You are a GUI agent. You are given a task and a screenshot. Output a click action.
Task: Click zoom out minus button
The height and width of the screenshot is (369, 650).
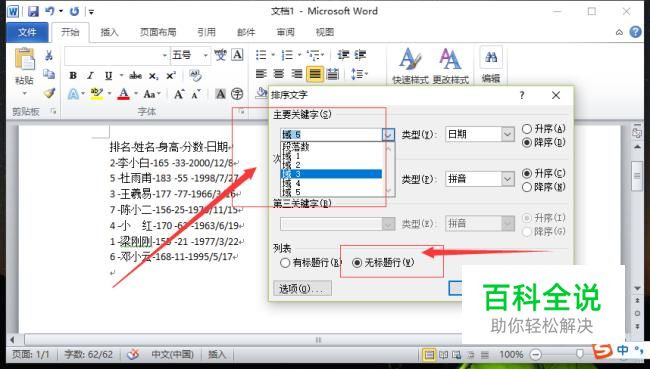click(x=536, y=354)
